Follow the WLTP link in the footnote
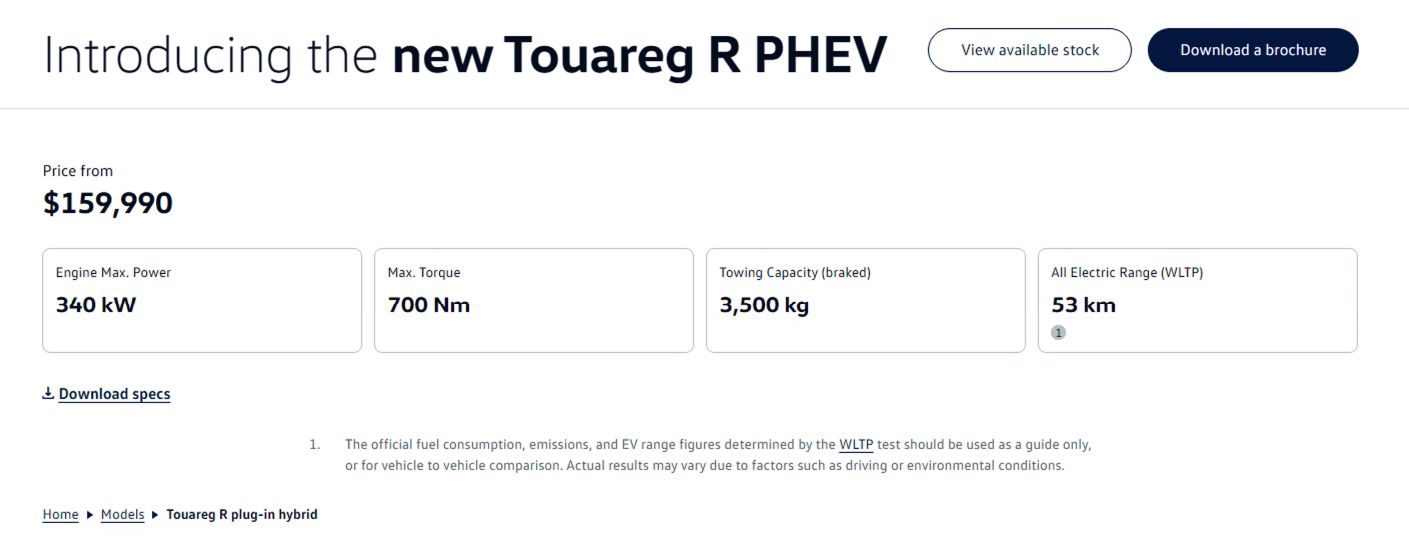The image size is (1409, 550). point(856,444)
